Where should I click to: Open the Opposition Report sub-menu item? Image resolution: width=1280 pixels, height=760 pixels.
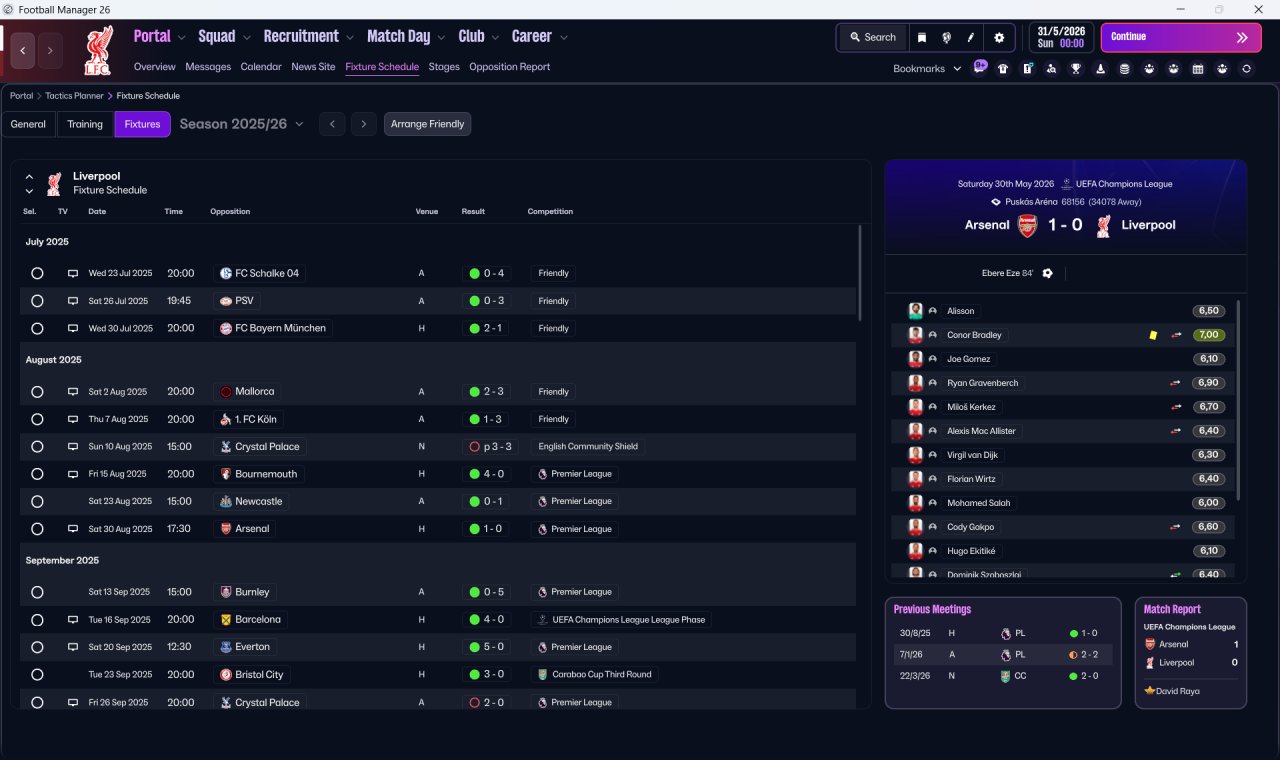tap(510, 67)
